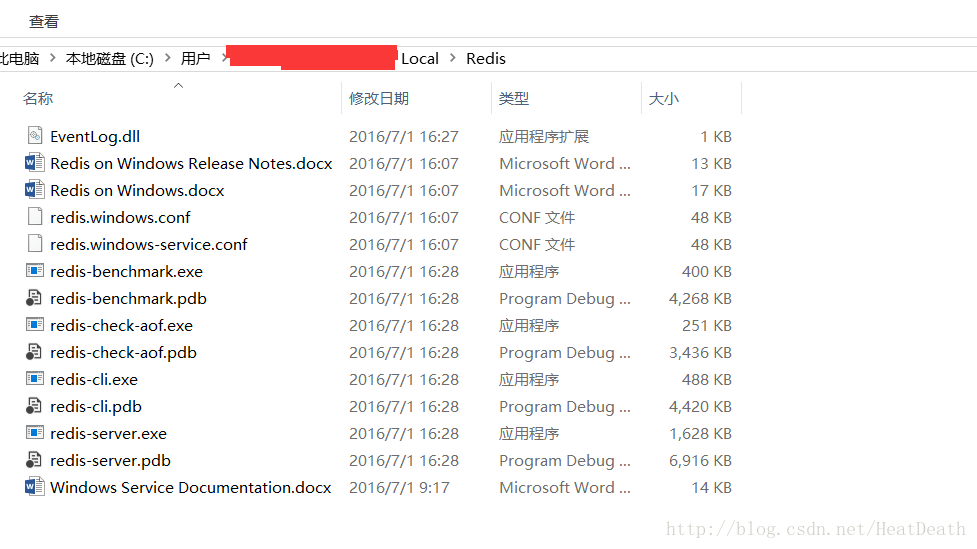Viewport: 977px width, 549px height.
Task: Click 2016/7/1 16:27 date of EventLog.dll
Action: point(404,136)
